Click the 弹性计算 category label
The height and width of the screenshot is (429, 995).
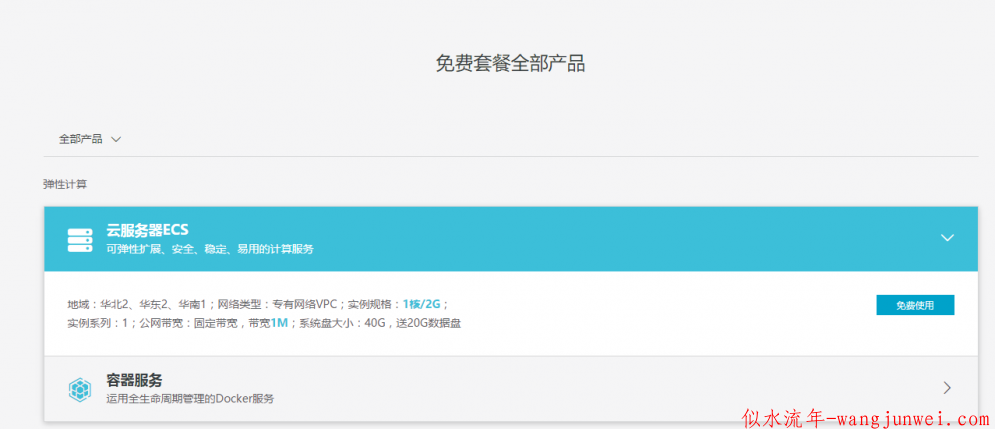[x=65, y=185]
